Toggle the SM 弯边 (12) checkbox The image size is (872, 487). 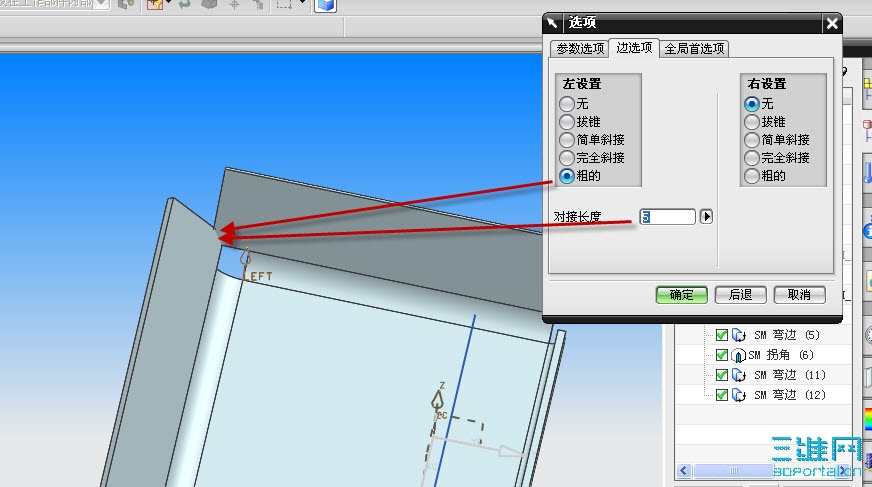click(x=722, y=395)
